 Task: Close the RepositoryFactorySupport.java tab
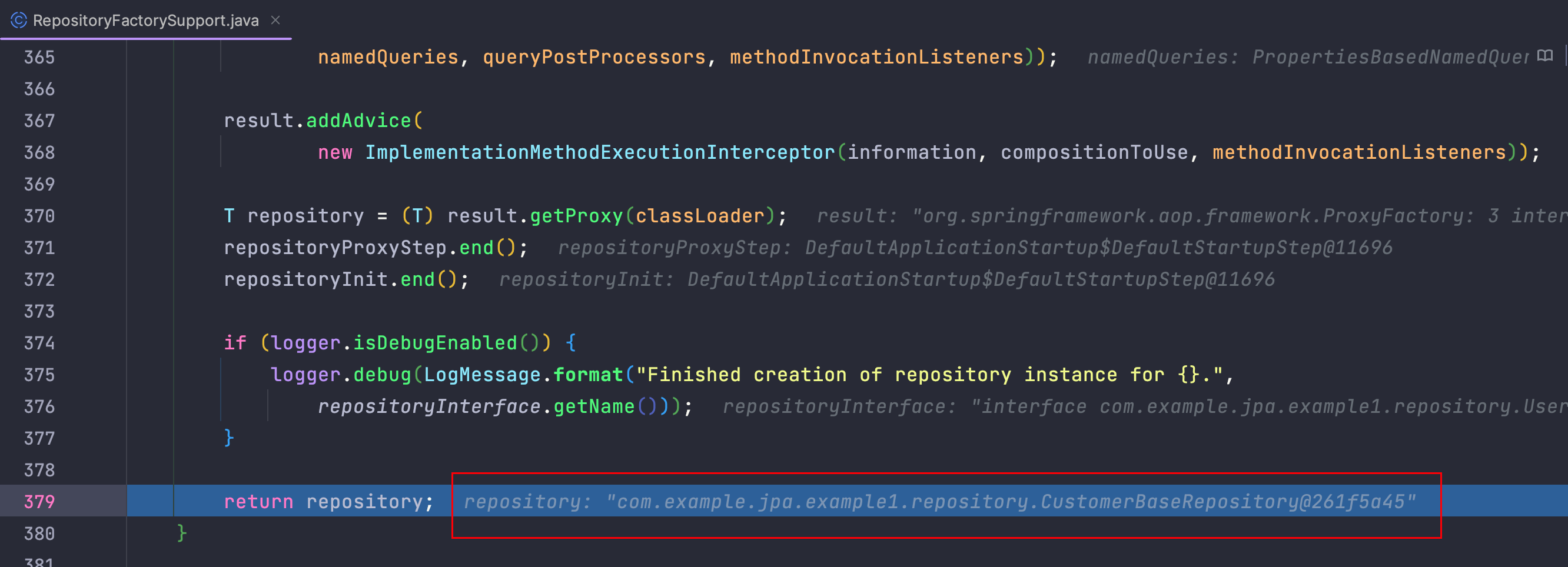275,21
